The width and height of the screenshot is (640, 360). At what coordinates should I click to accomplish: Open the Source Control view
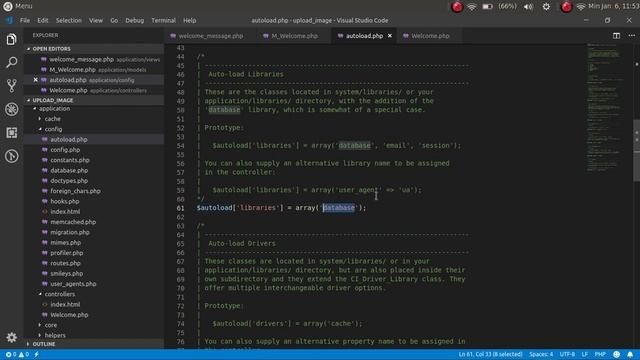point(11,86)
